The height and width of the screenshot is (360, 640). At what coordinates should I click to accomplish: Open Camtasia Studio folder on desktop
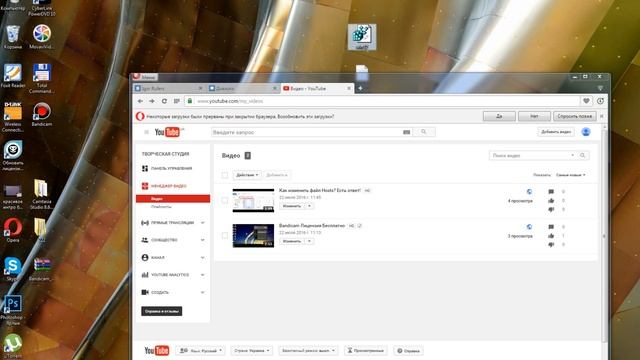(x=41, y=195)
